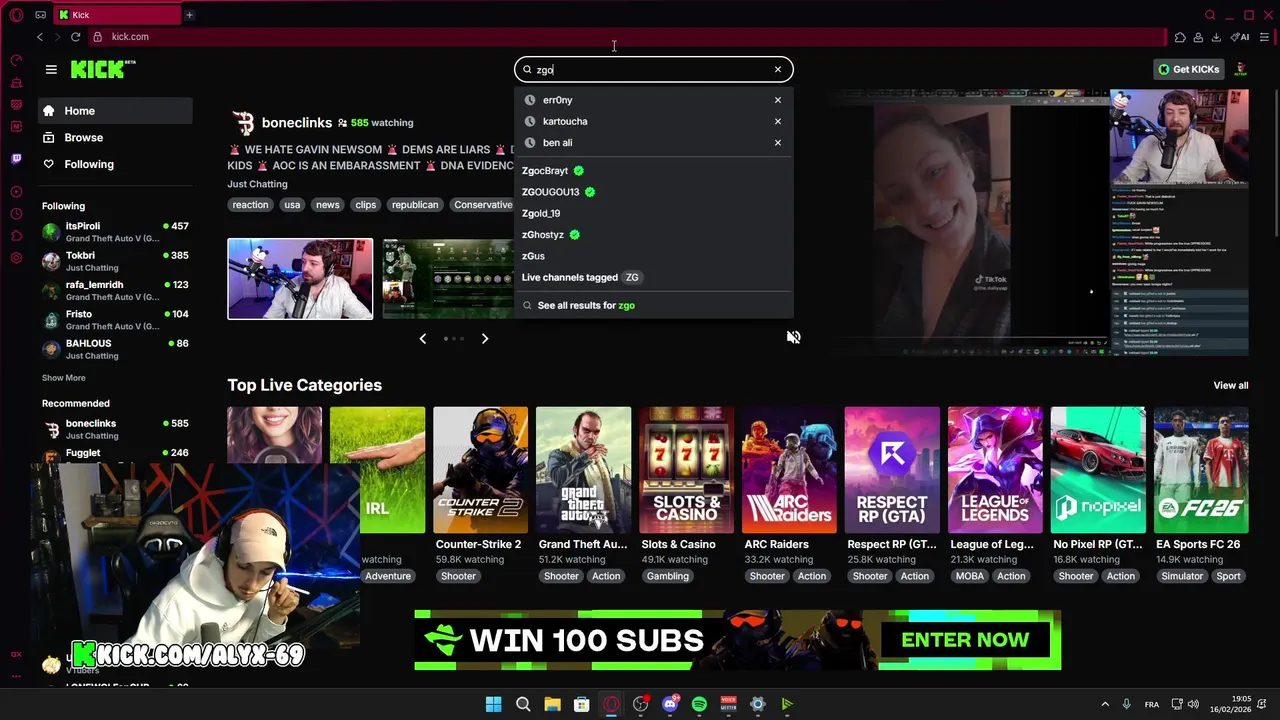Click the republican tag

tap(415, 205)
